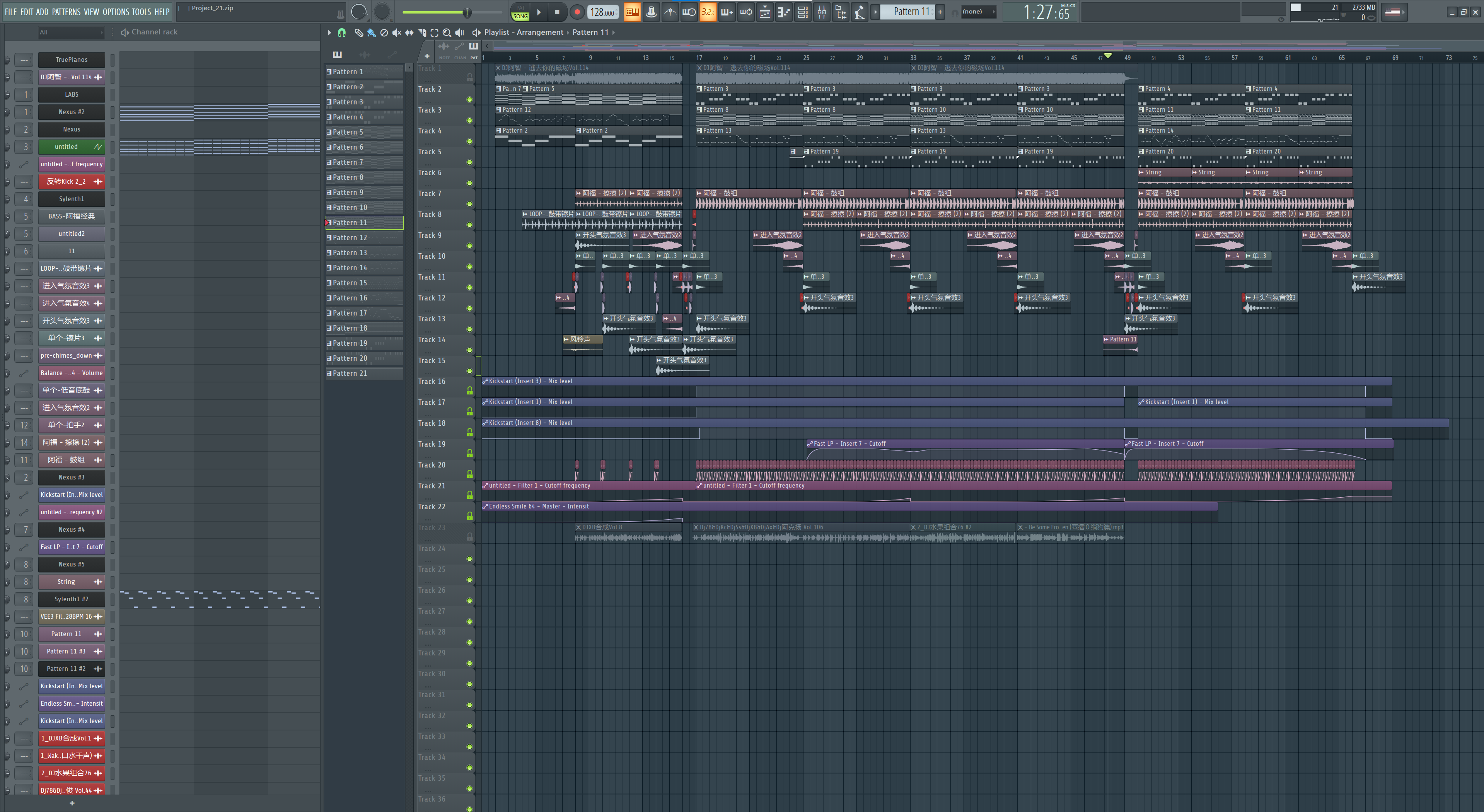Select the Slip tool in playlist

[409, 33]
